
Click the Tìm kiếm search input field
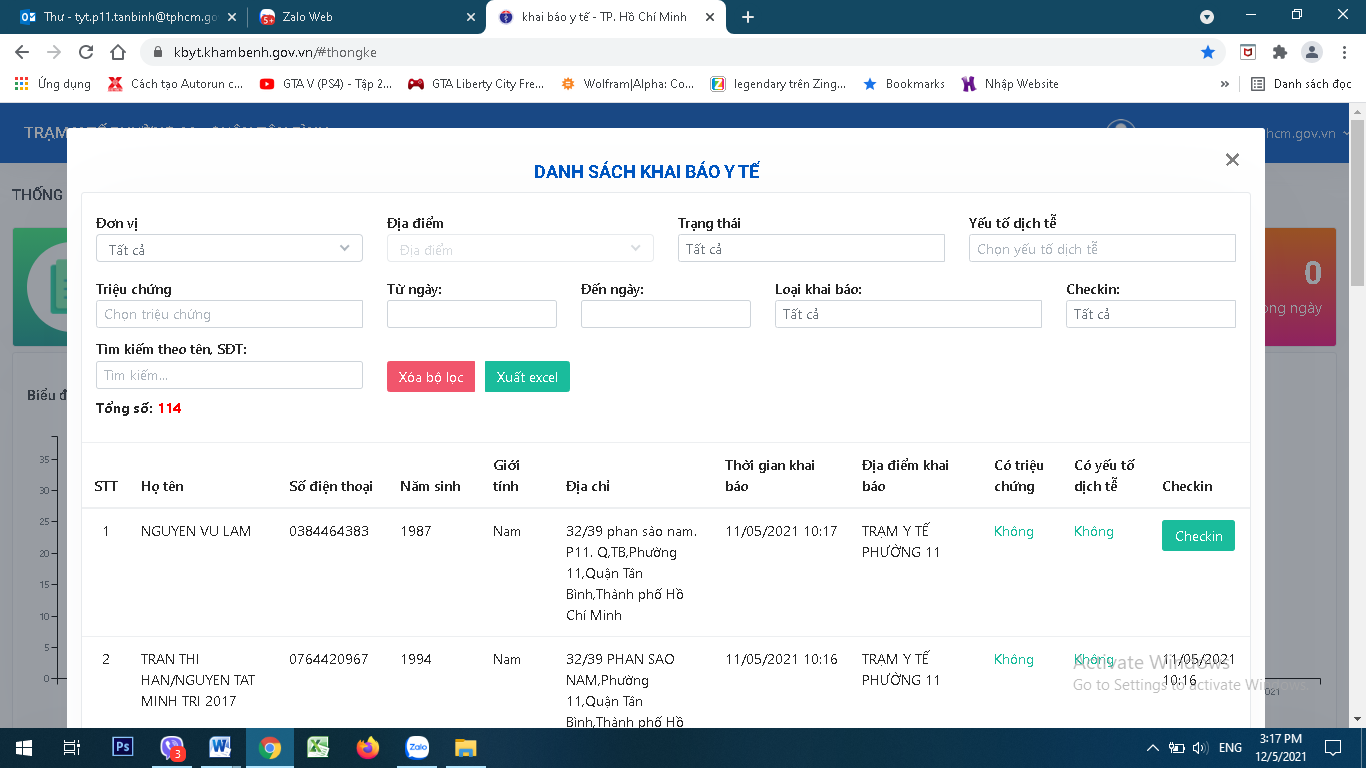click(229, 375)
